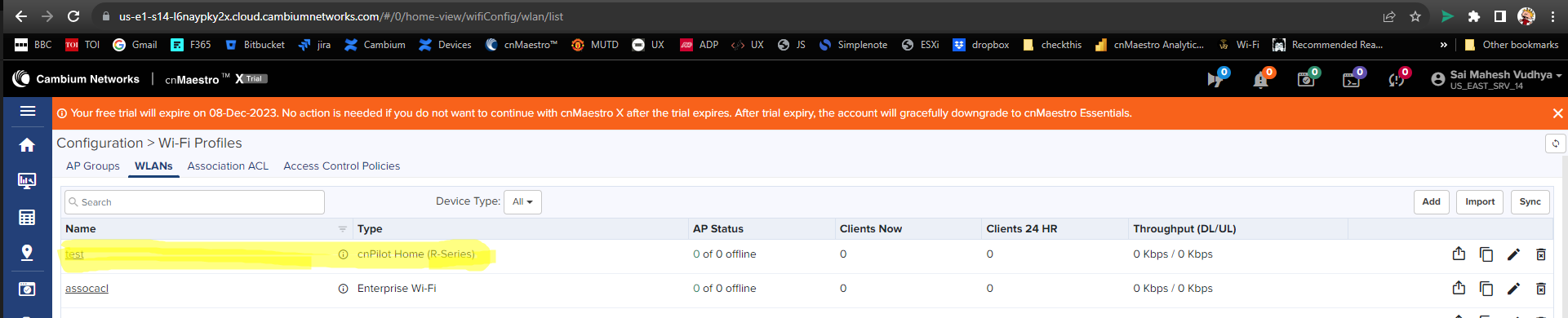Image resolution: width=1568 pixels, height=318 pixels.
Task: Open the Access Control Policies tab
Action: [x=342, y=166]
